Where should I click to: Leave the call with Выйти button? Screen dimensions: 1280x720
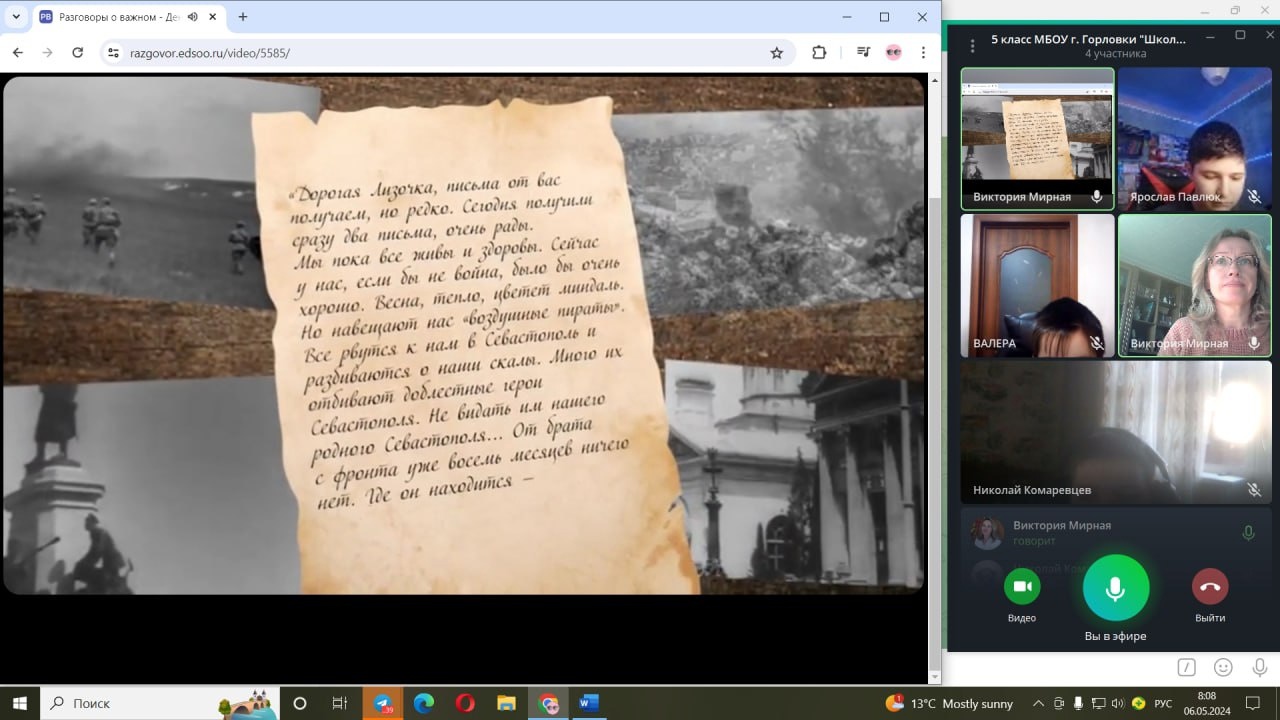pos(1210,587)
